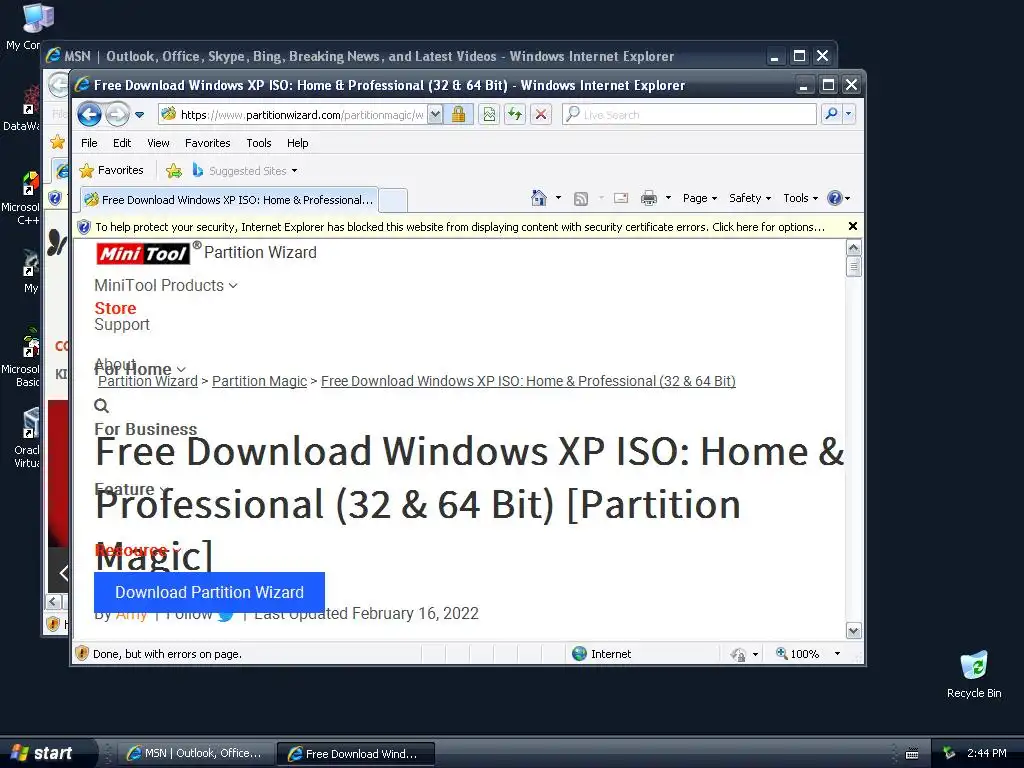Click the Compatibility View broken-page icon

(x=489, y=115)
